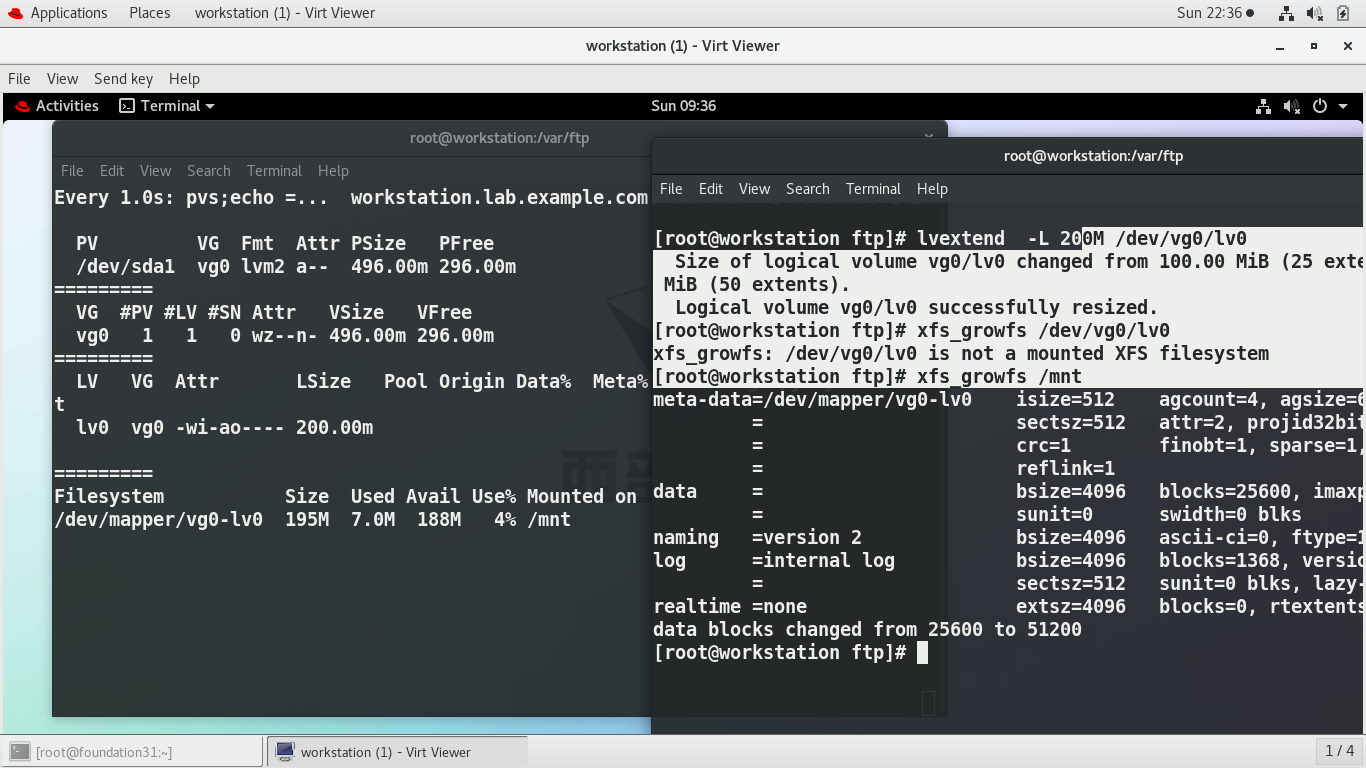Click host panel volume icon

pos(1315,13)
